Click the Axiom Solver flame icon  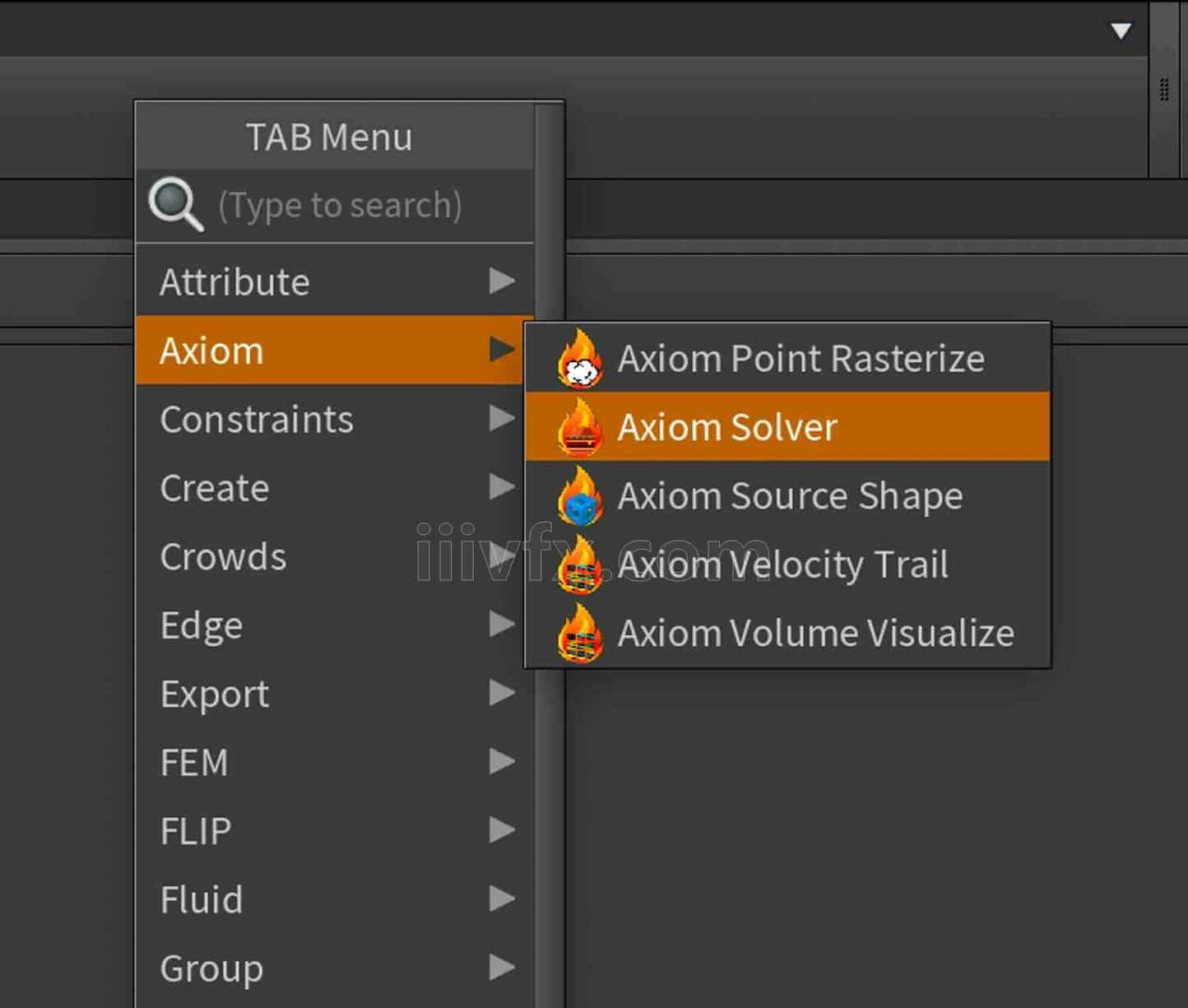[580, 427]
